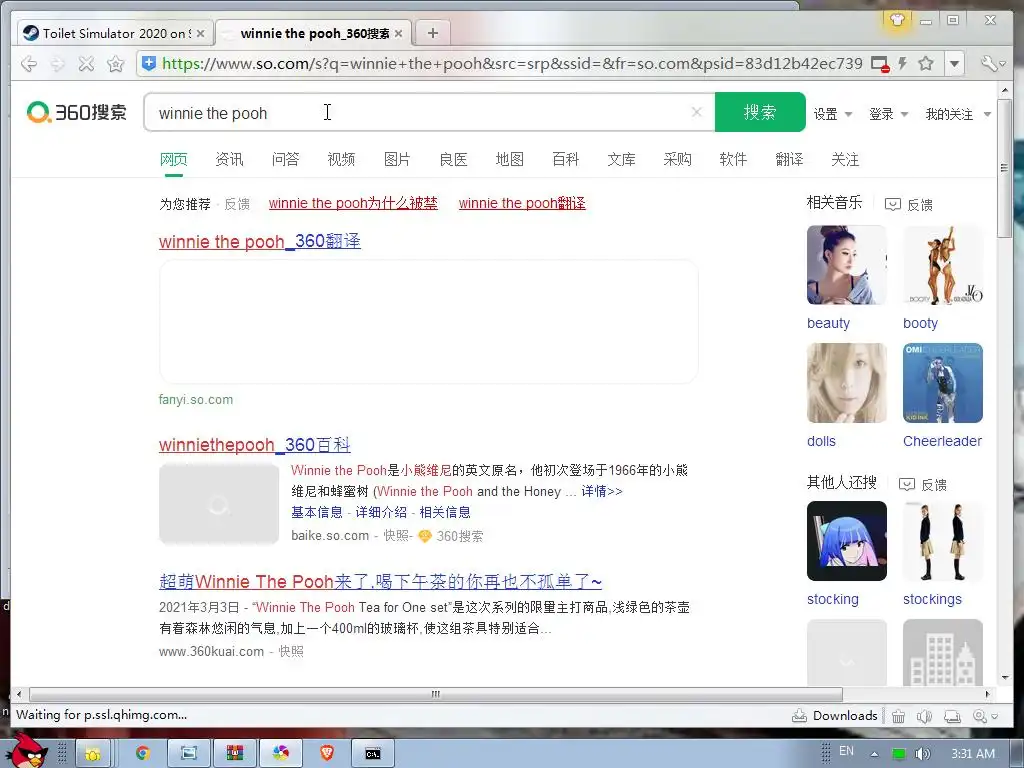Select the 软件 software tab

point(733,159)
